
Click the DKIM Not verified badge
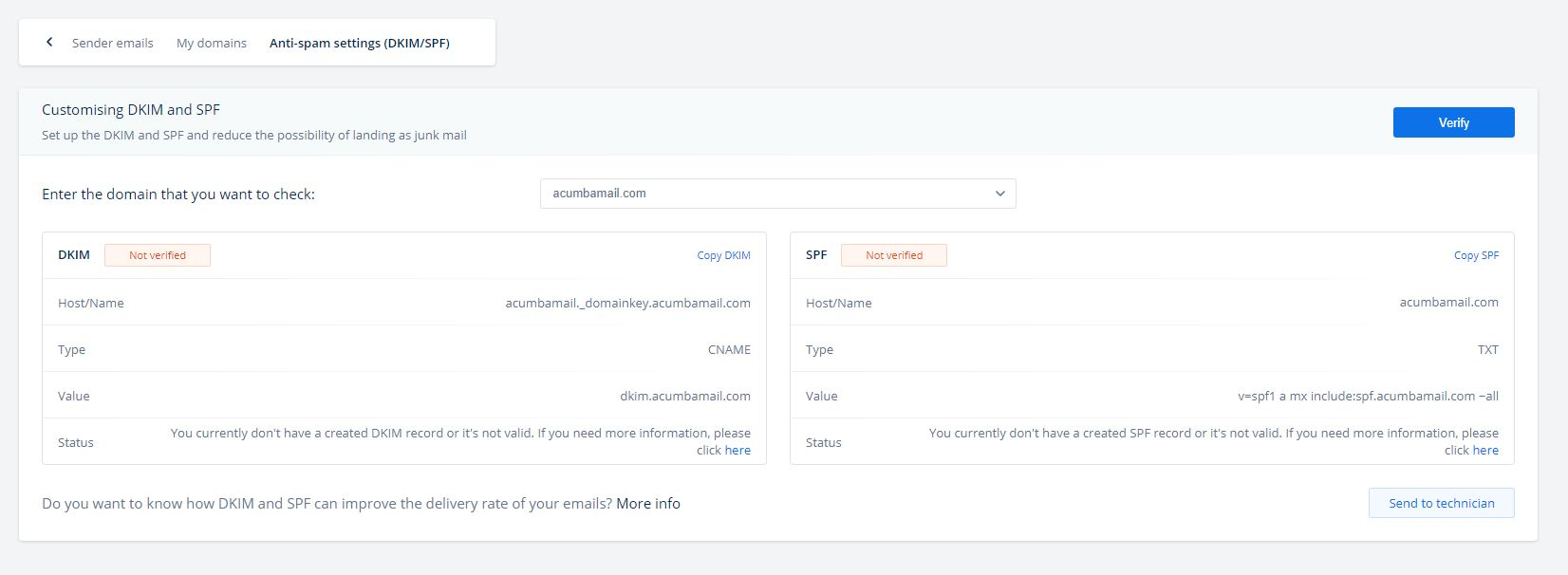pos(158,255)
